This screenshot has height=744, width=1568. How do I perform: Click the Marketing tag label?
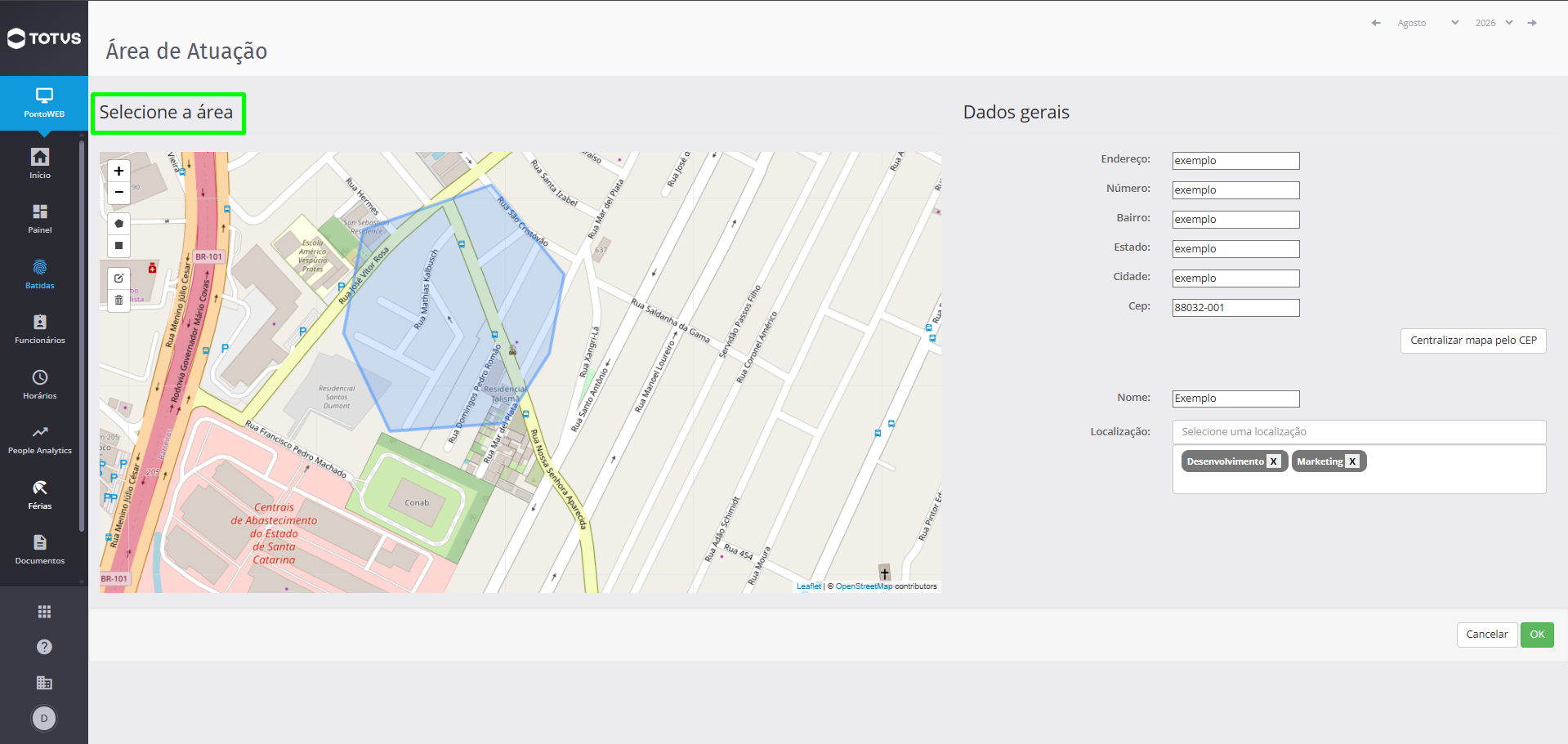(1320, 461)
